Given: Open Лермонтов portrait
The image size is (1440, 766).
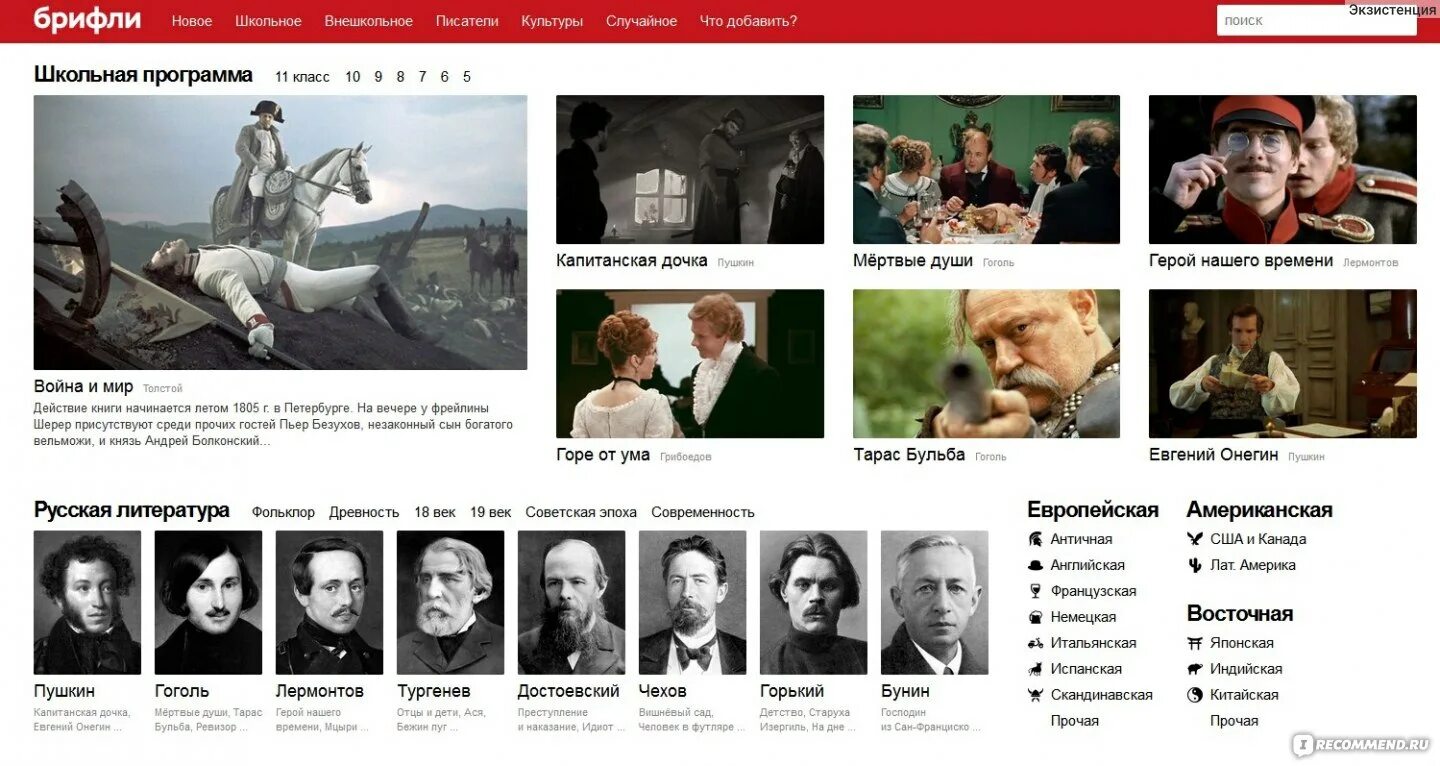Looking at the screenshot, I should [329, 602].
